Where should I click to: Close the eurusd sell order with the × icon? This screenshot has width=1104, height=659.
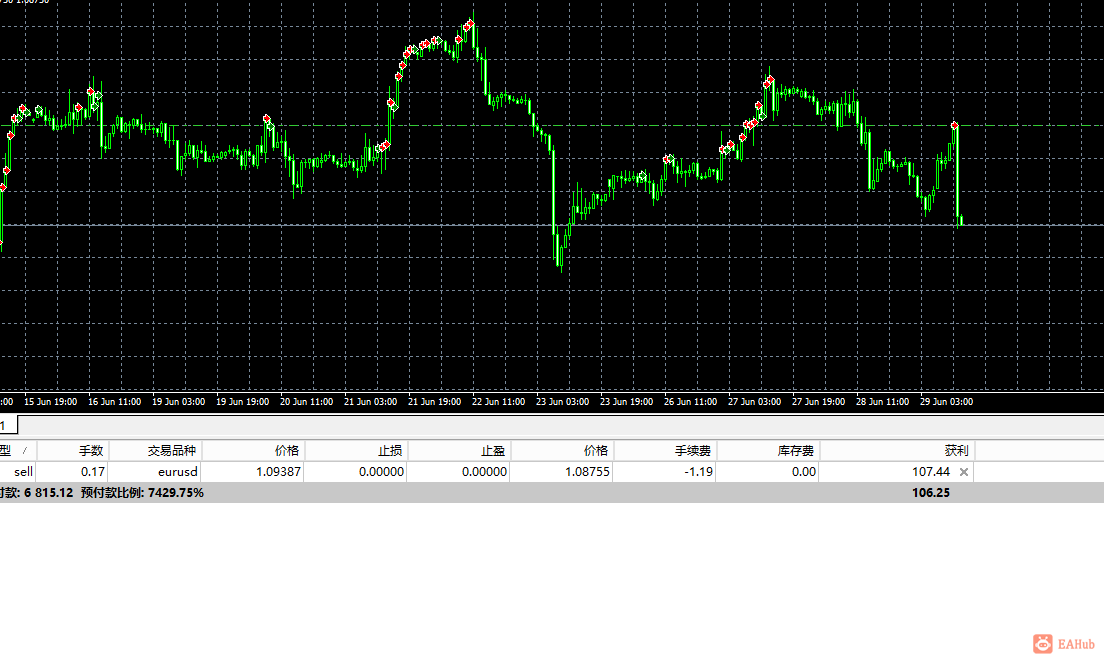pos(963,472)
